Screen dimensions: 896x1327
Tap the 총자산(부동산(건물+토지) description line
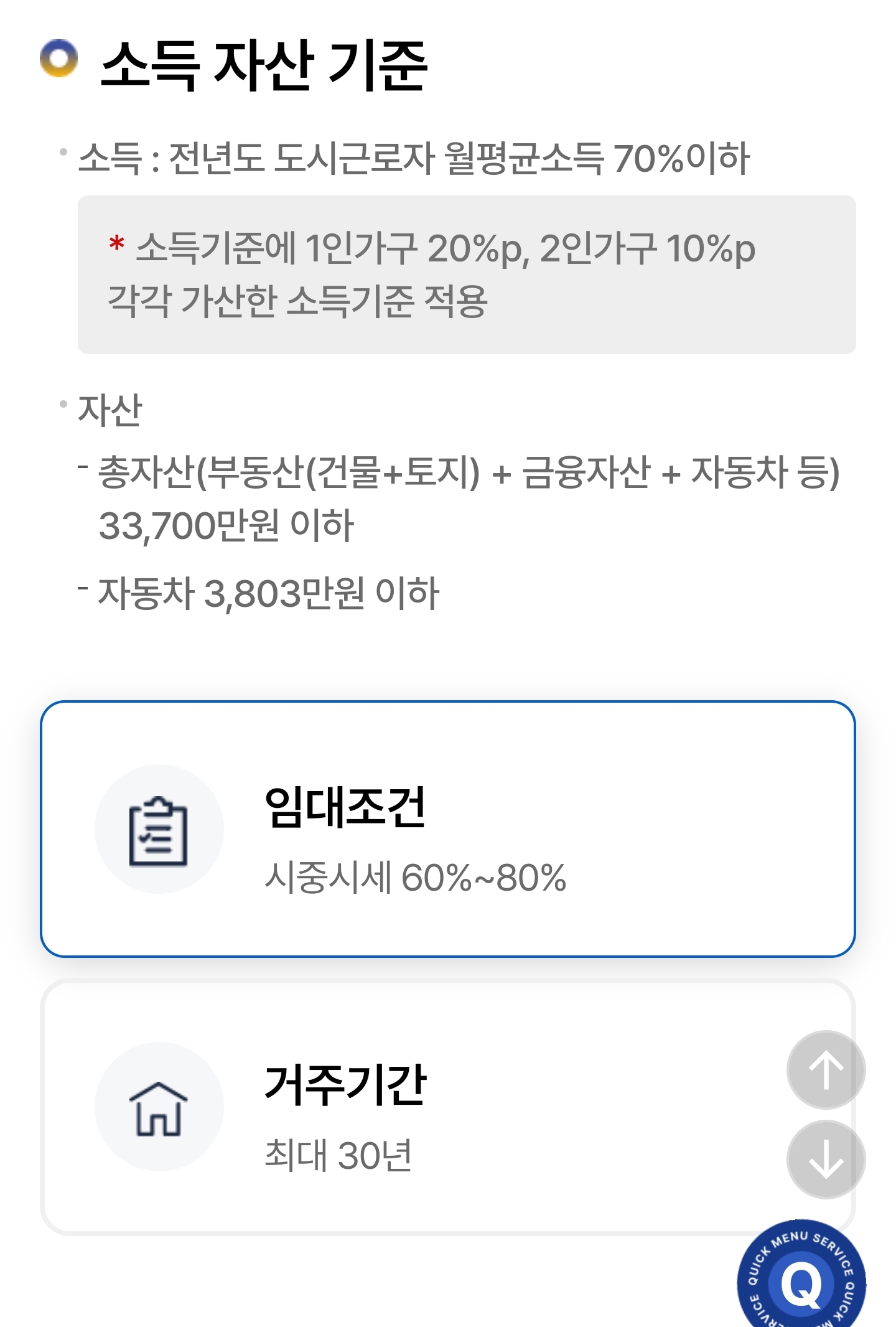pos(469,472)
